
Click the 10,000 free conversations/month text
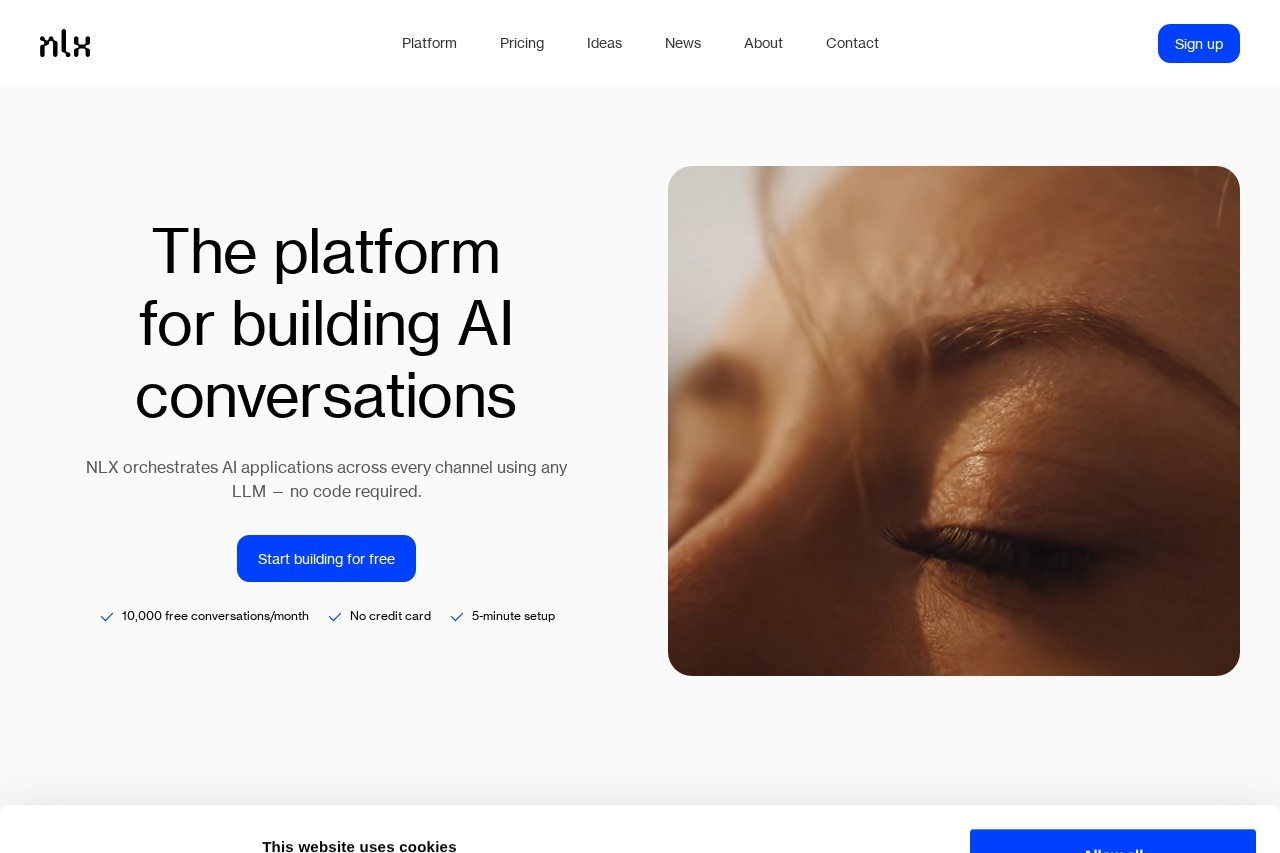pyautogui.click(x=215, y=616)
